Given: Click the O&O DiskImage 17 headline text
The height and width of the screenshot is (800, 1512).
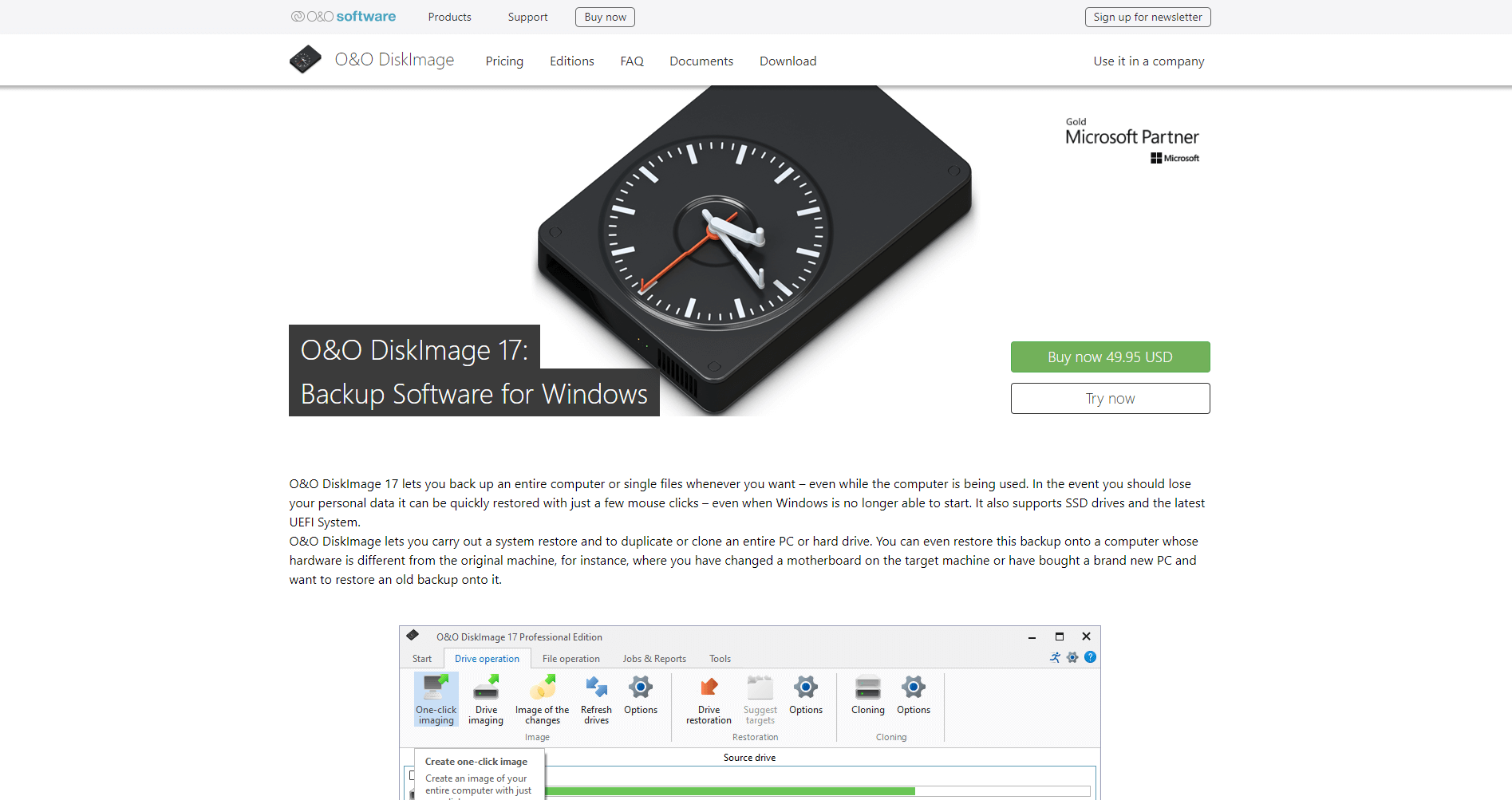Looking at the screenshot, I should (414, 349).
